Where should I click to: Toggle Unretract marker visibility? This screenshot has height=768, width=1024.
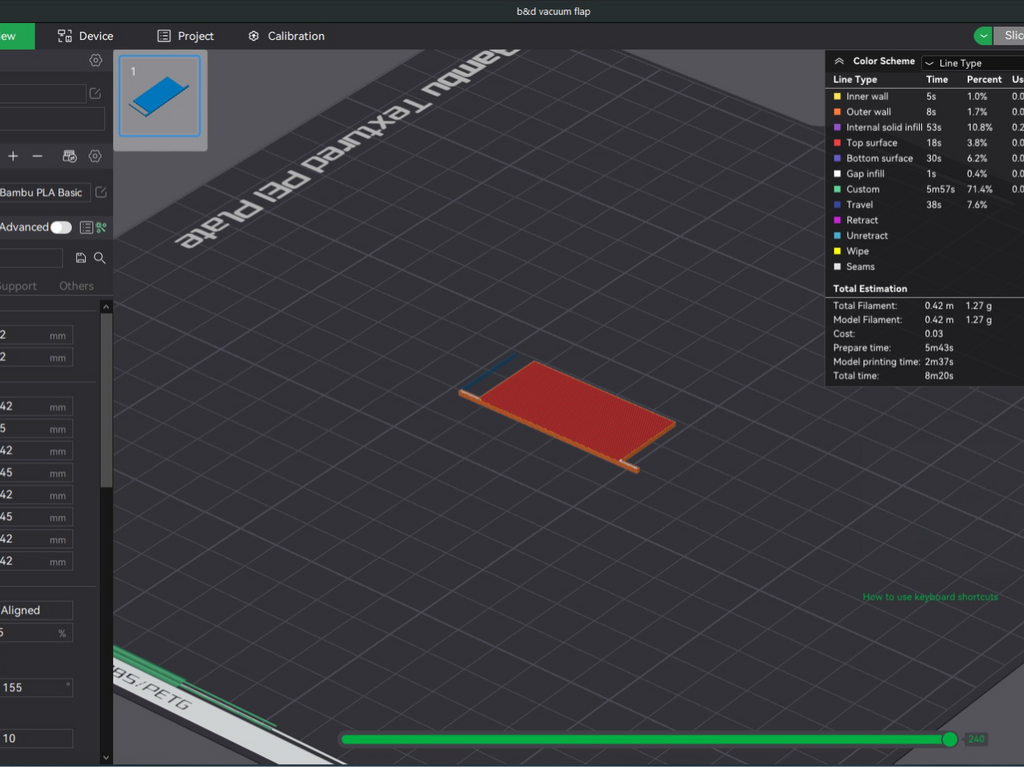(837, 236)
